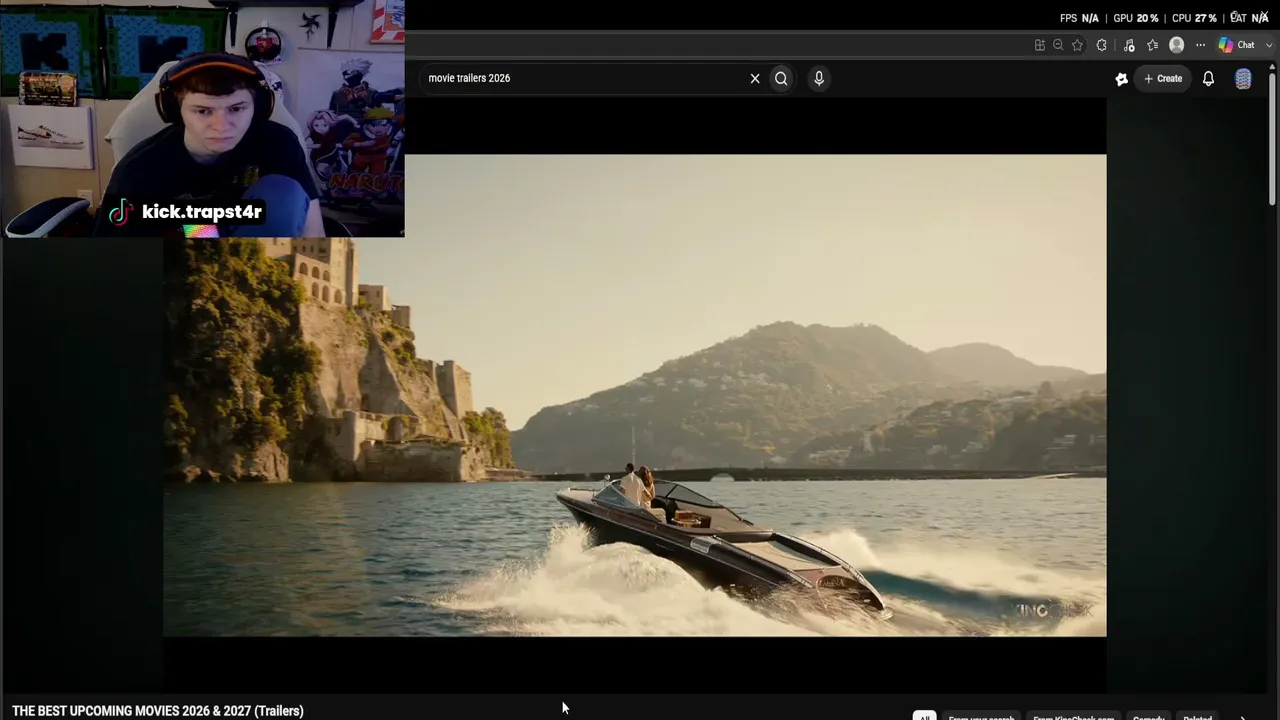Select the 'All' filter chip

[x=924, y=716]
